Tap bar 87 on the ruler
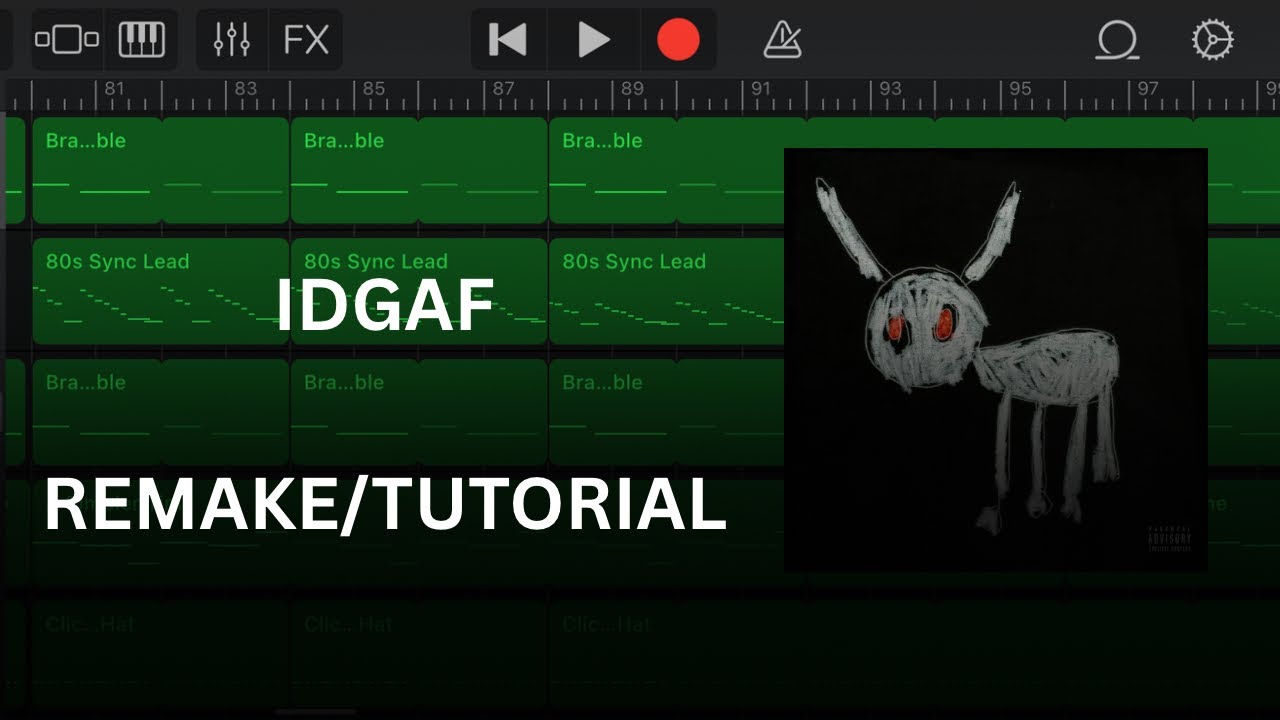The width and height of the screenshot is (1280, 720). point(503,89)
